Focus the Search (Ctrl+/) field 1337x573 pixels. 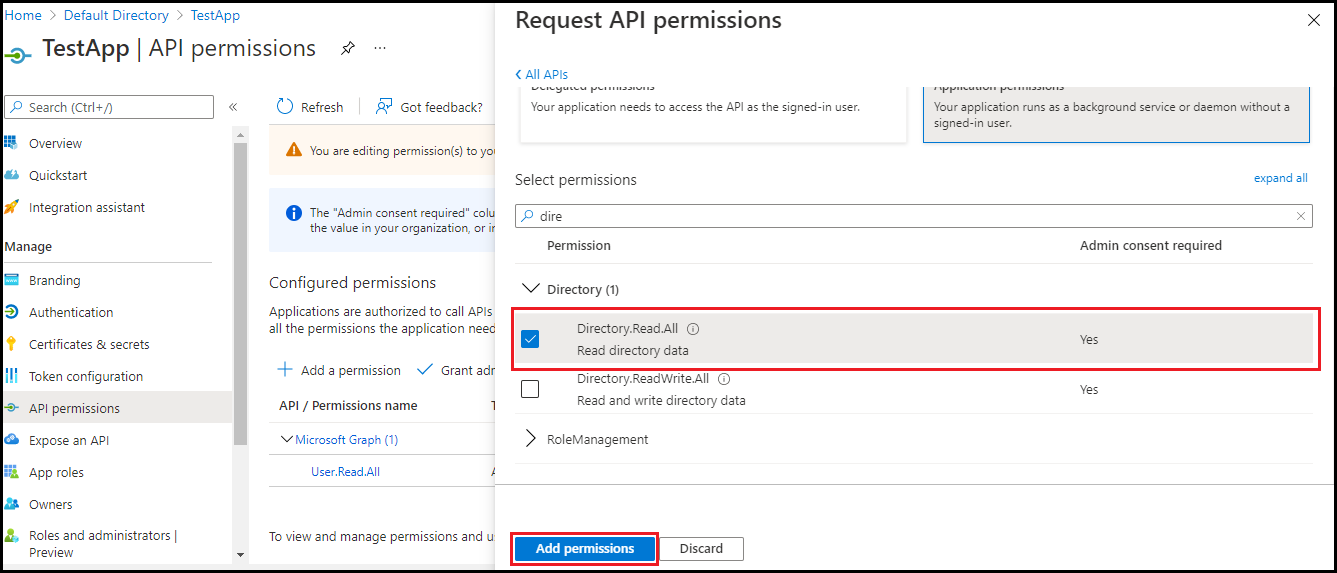tap(109, 107)
